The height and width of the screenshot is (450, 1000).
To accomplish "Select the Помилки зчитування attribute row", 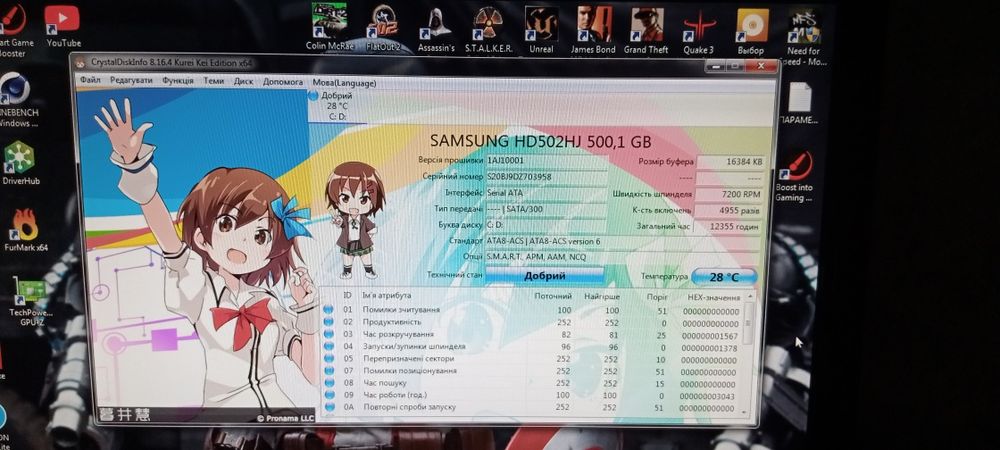I will coord(532,310).
